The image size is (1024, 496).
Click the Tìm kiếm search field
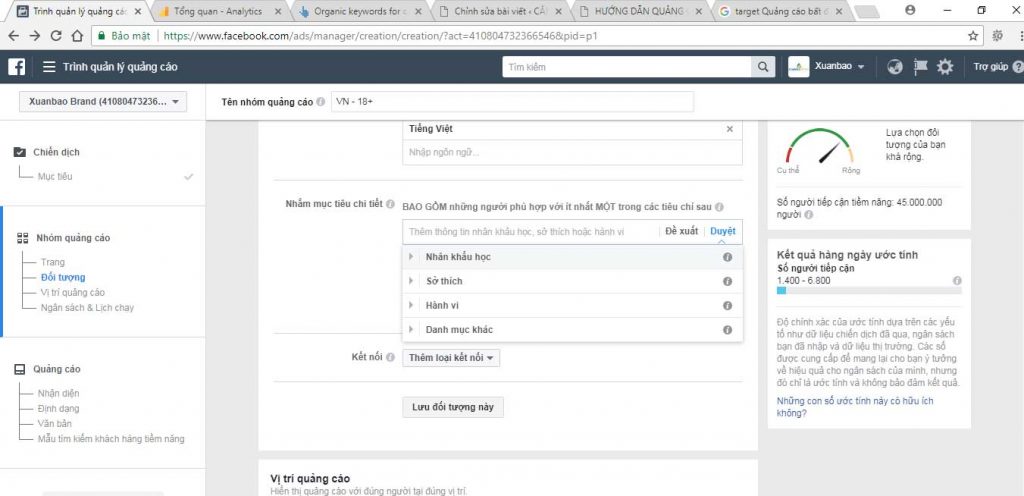627,67
